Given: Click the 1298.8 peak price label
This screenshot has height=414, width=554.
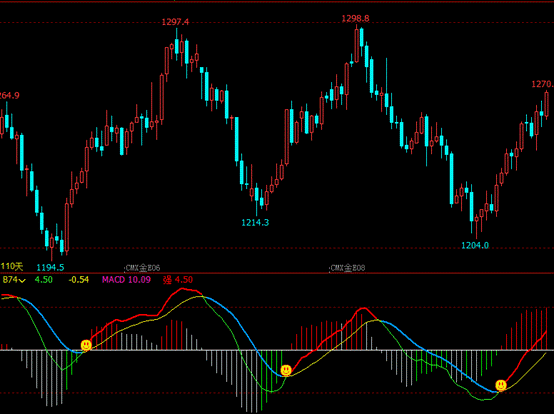Looking at the screenshot, I should 355,18.
